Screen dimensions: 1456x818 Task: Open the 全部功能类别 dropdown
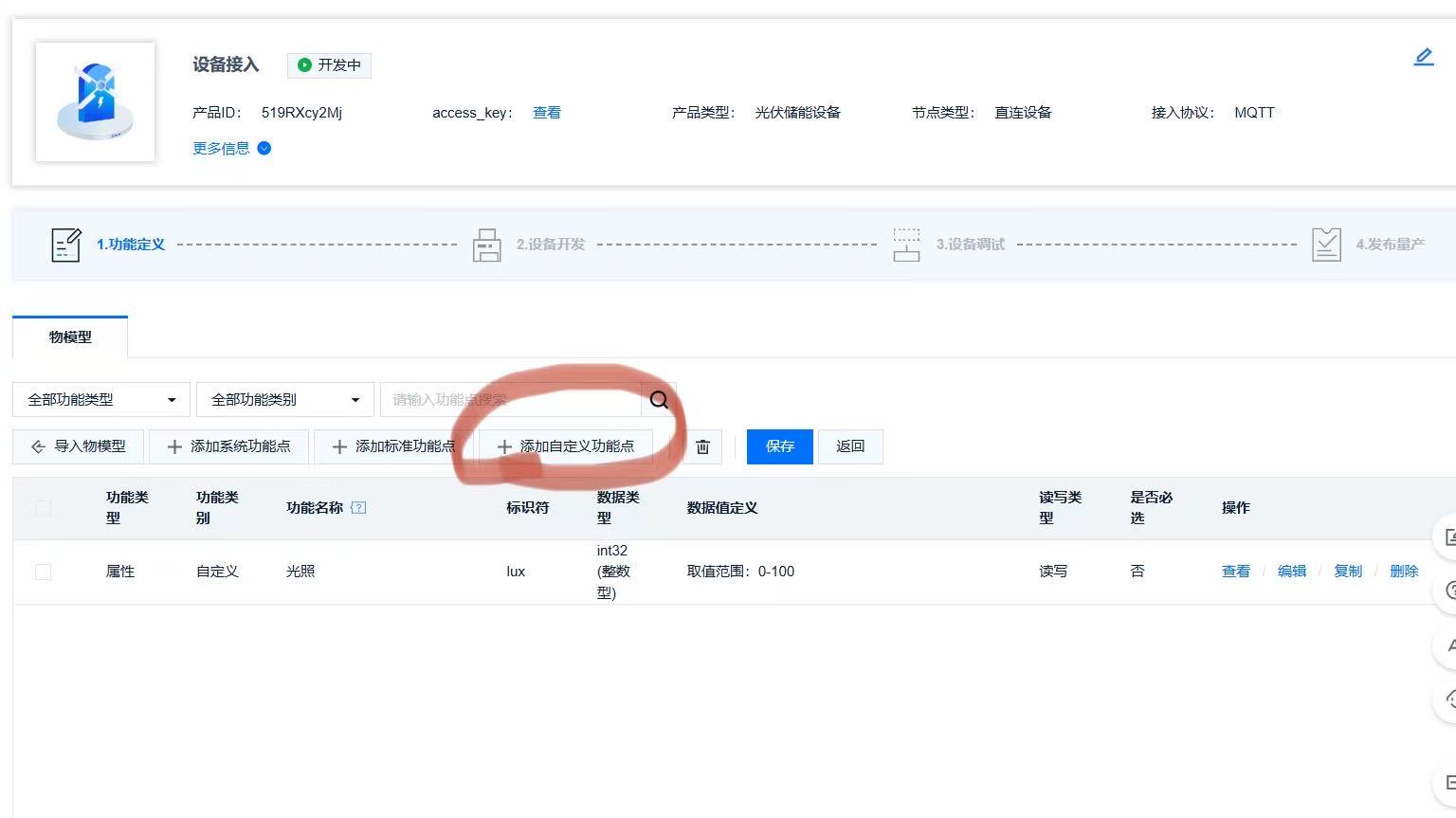[284, 399]
